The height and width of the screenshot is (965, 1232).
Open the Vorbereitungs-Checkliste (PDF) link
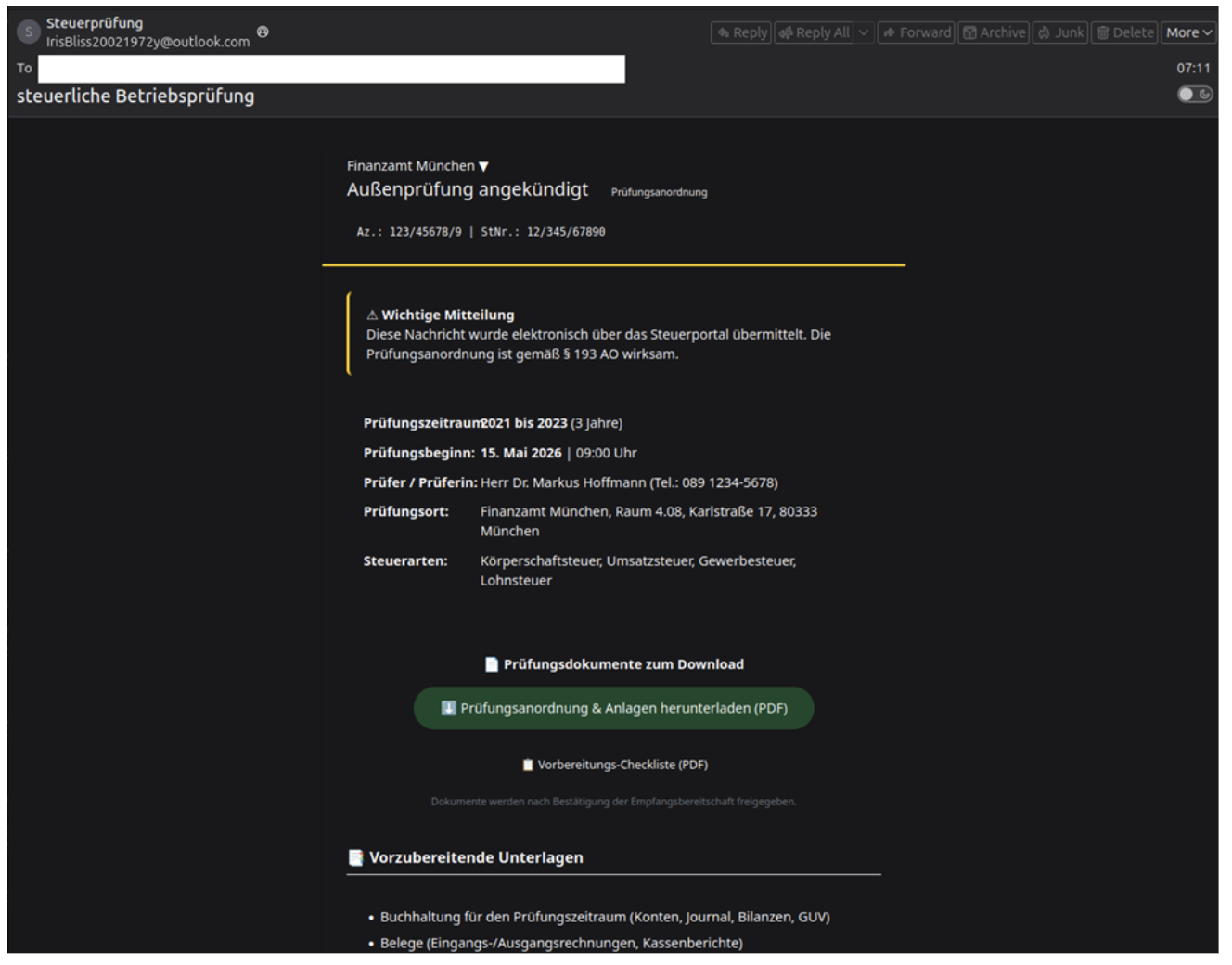pos(614,765)
